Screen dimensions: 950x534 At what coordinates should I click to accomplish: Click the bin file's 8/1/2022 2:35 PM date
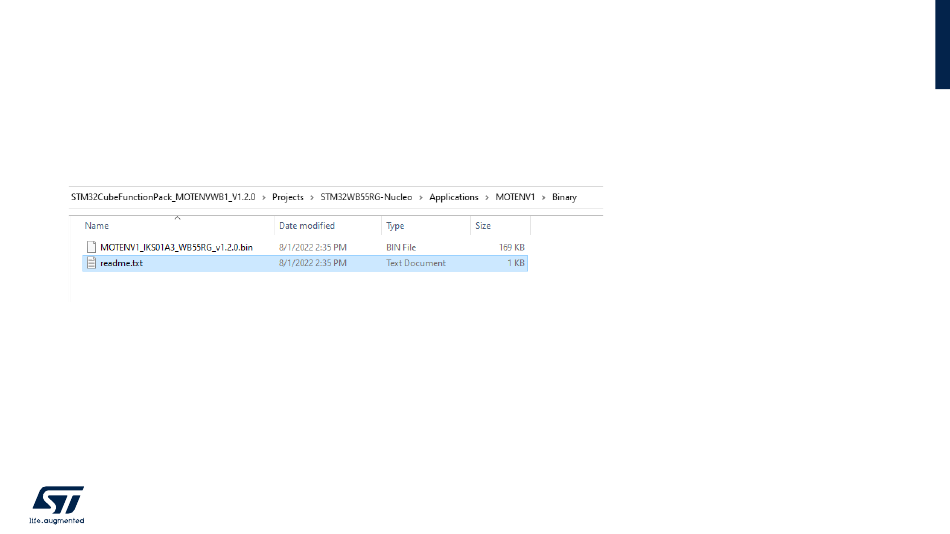313,247
